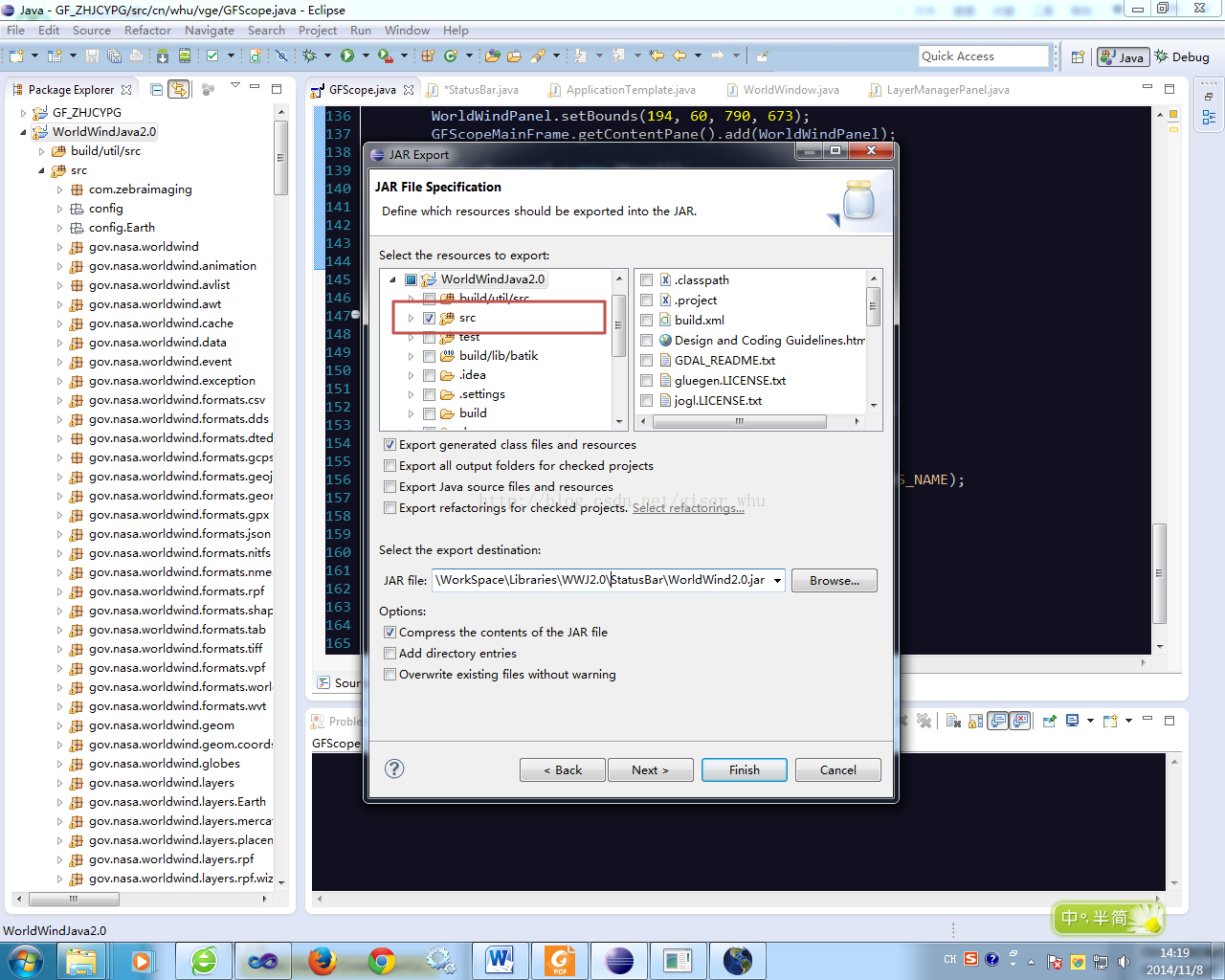Click the Back button in dialog
This screenshot has width=1225, height=980.
coord(563,769)
